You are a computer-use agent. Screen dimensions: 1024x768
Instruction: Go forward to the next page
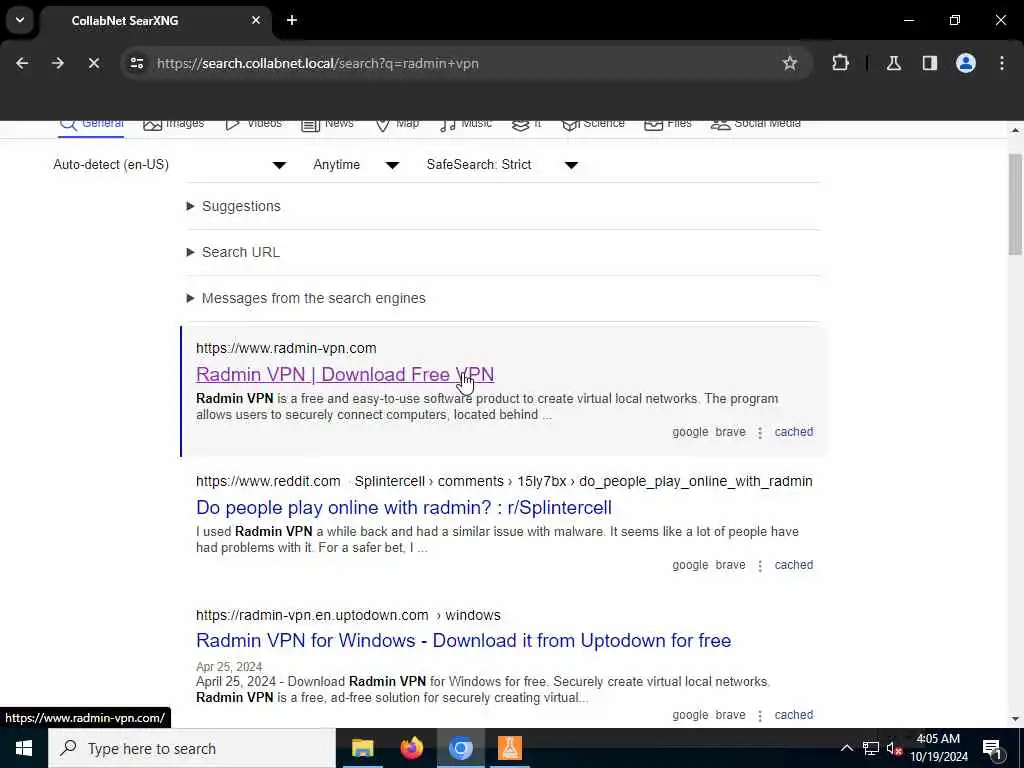click(x=58, y=63)
